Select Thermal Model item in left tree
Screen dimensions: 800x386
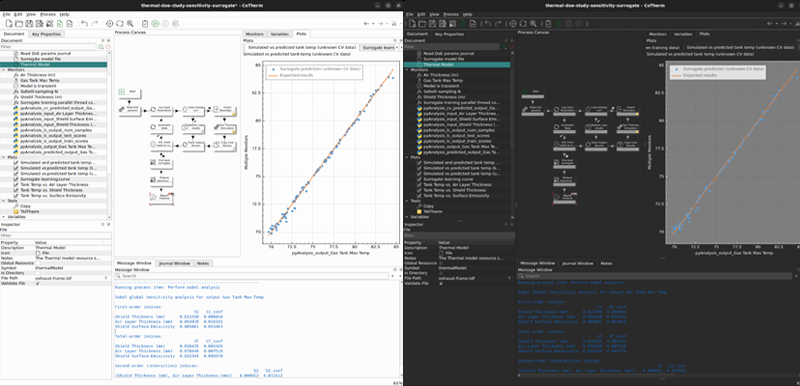54,65
